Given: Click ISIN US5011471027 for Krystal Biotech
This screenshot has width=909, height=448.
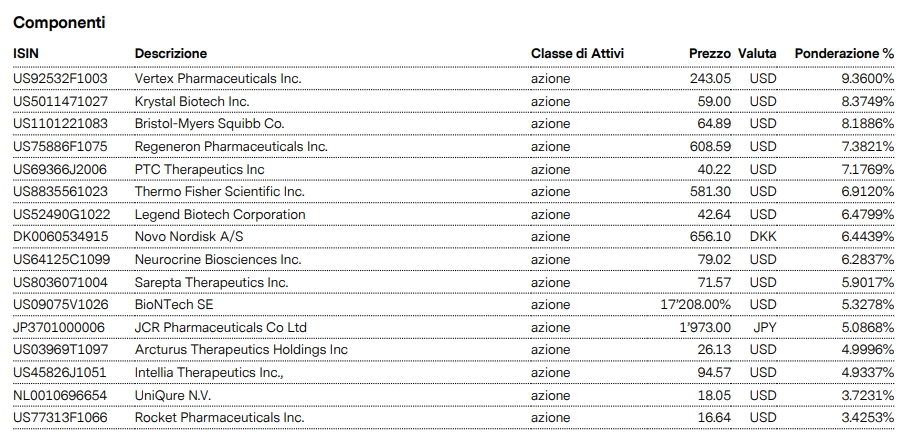Looking at the screenshot, I should coord(61,101).
